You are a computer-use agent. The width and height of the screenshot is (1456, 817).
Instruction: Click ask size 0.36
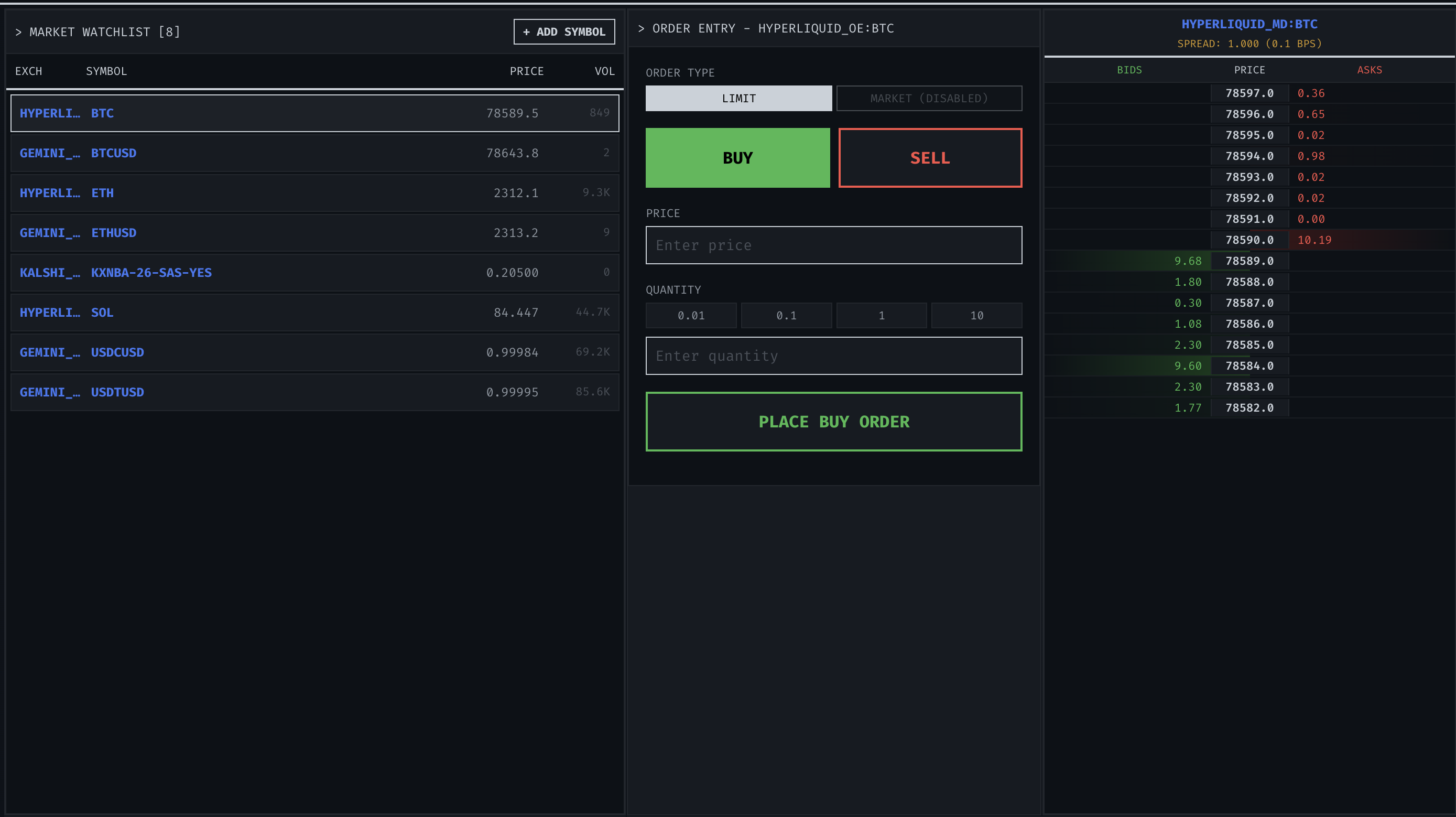click(1311, 93)
